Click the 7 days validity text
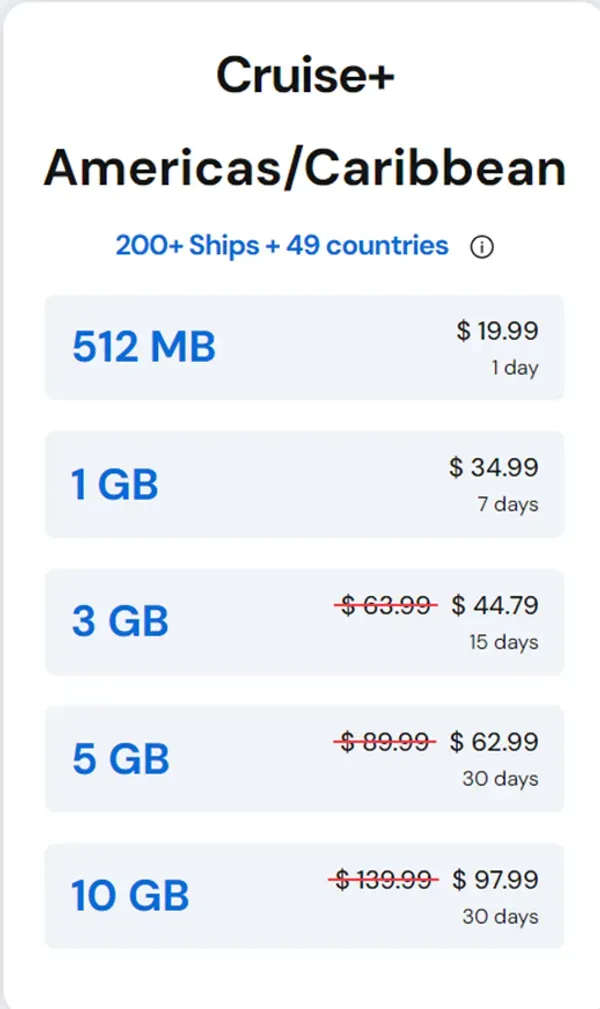 tap(508, 504)
